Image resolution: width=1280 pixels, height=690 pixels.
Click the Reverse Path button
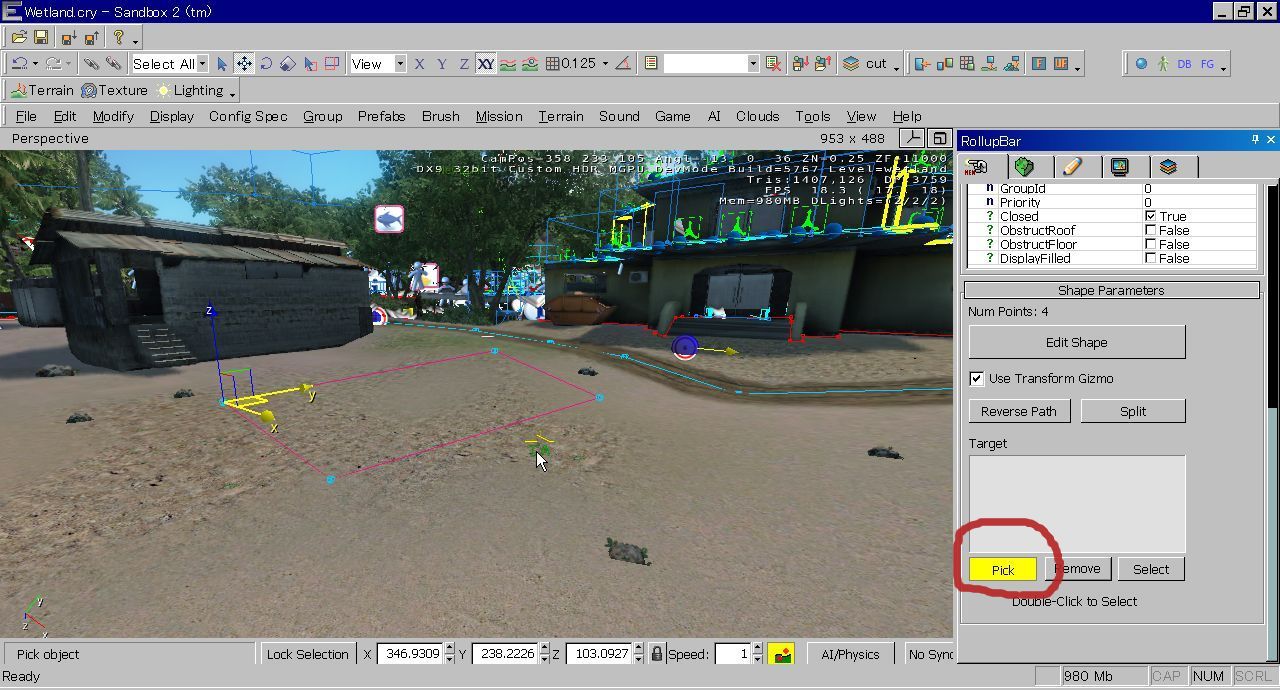coord(1019,411)
